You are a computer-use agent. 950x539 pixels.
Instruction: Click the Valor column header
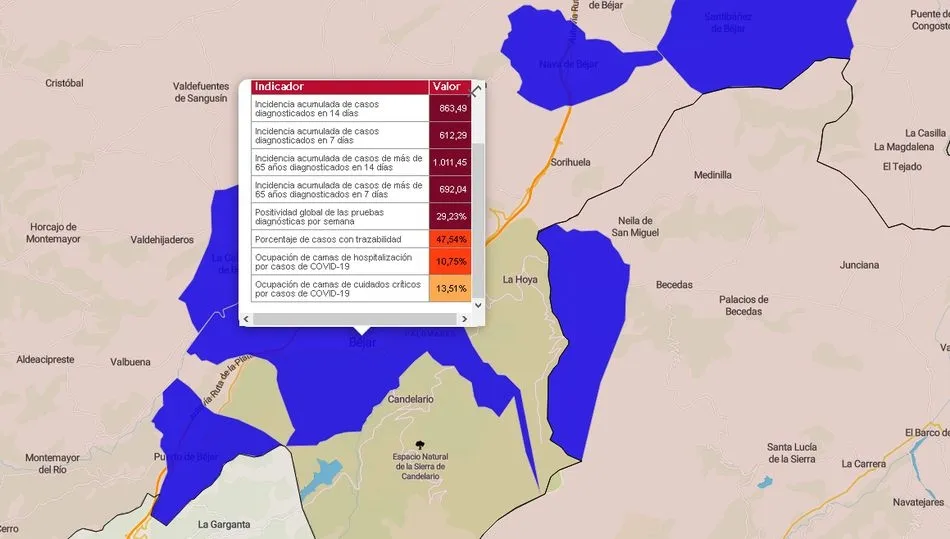coord(450,87)
